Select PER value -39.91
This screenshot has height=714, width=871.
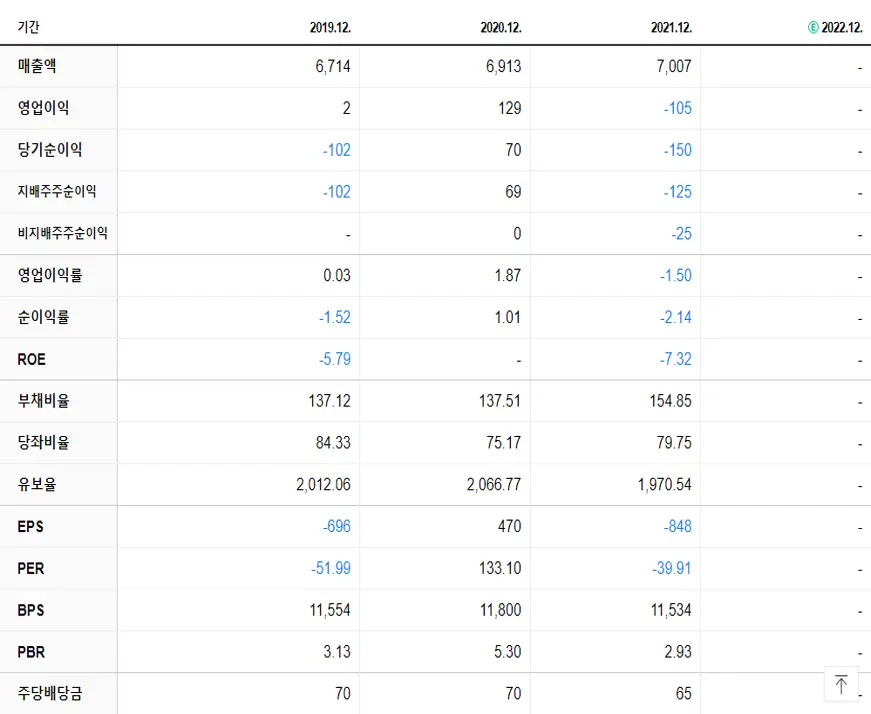(x=672, y=568)
